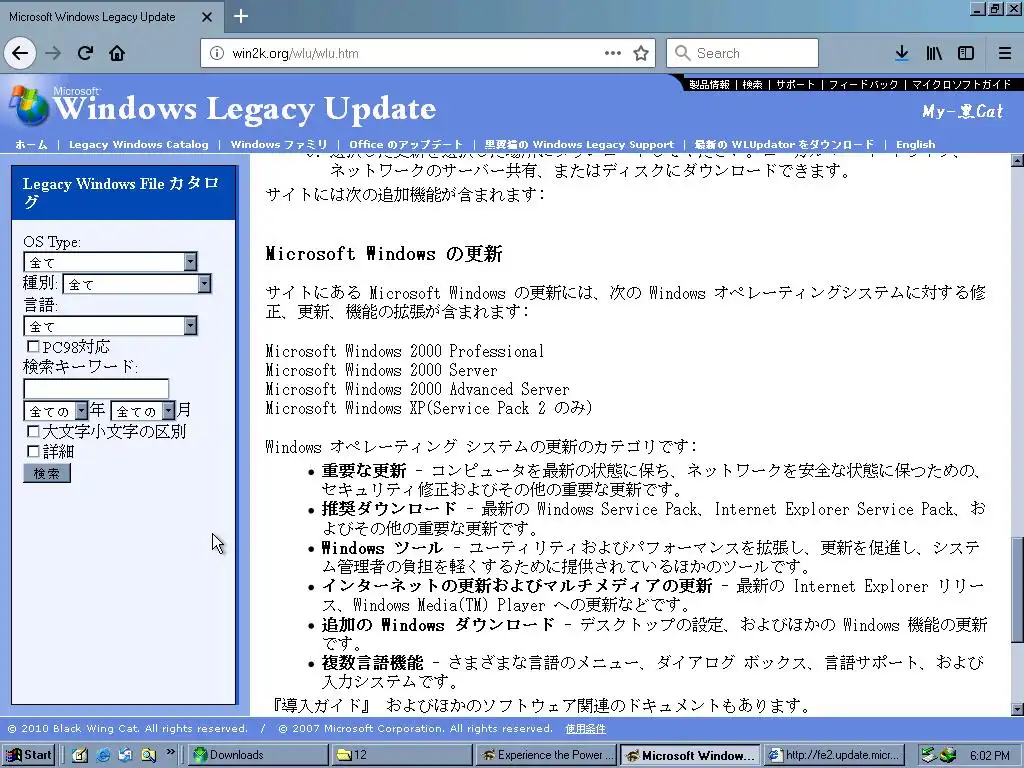Open 使用条件 footer link
Screen dimensions: 1024x768
tap(585, 728)
